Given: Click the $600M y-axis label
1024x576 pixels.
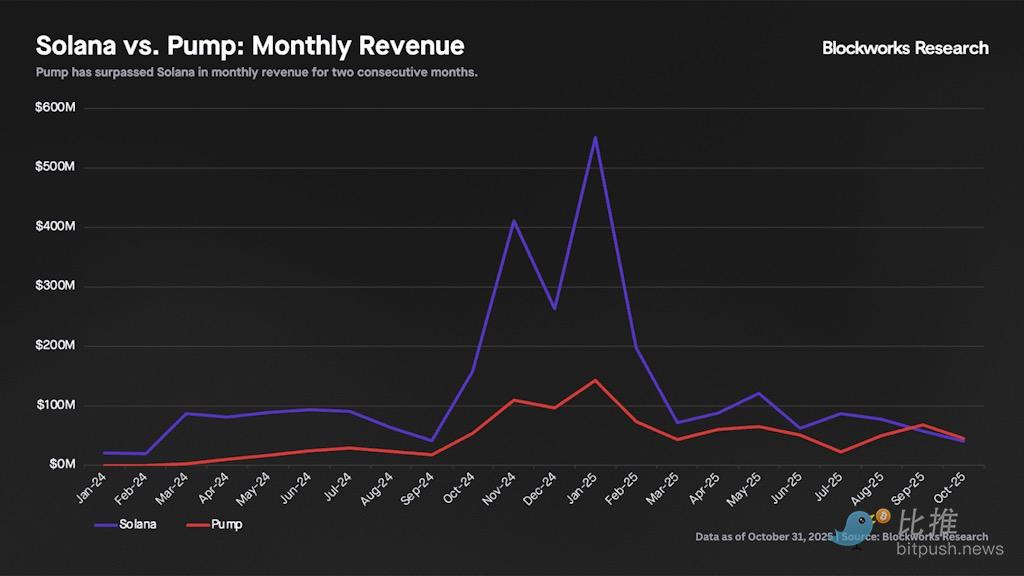Looking at the screenshot, I should pos(55,107).
